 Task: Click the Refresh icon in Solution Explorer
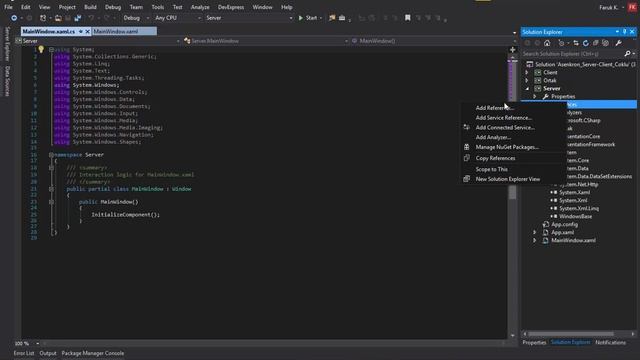586,43
